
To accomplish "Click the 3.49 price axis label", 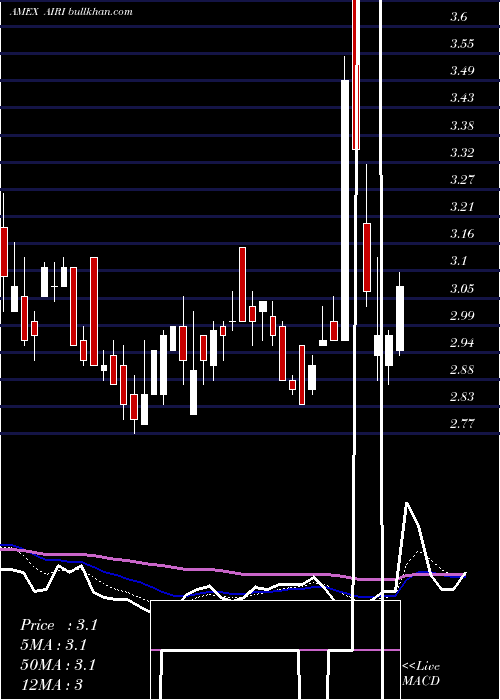I will pyautogui.click(x=462, y=71).
